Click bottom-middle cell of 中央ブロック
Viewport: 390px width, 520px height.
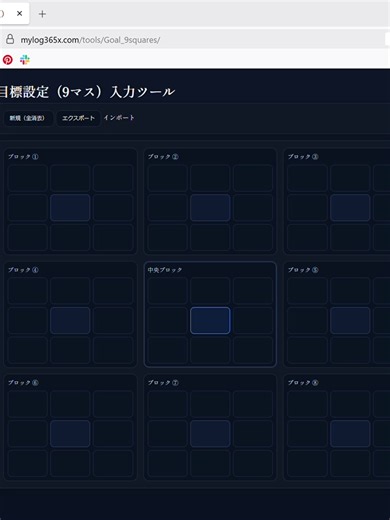[210, 350]
